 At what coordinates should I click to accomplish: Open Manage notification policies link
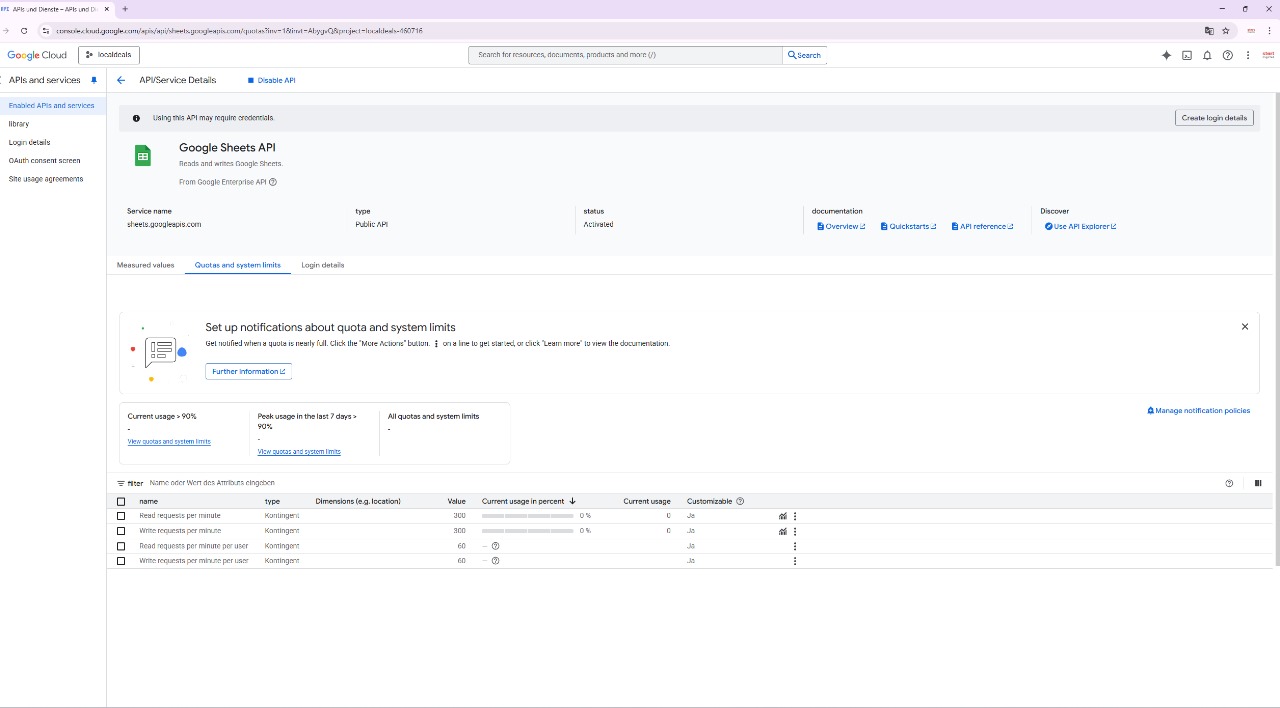pyautogui.click(x=1198, y=411)
